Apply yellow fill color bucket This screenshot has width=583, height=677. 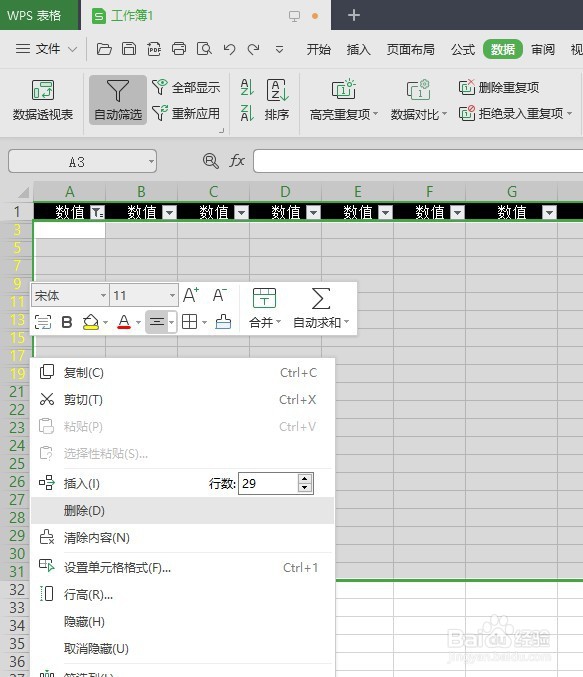(x=91, y=322)
